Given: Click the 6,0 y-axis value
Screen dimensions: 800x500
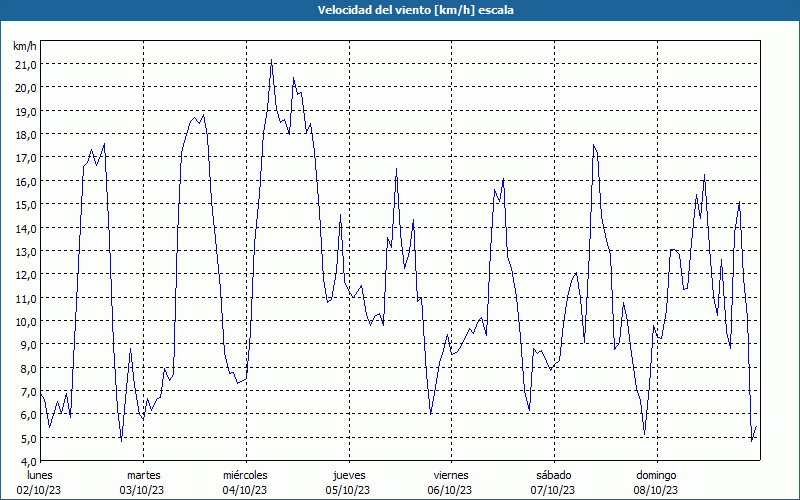Looking at the screenshot, I should tap(28, 415).
